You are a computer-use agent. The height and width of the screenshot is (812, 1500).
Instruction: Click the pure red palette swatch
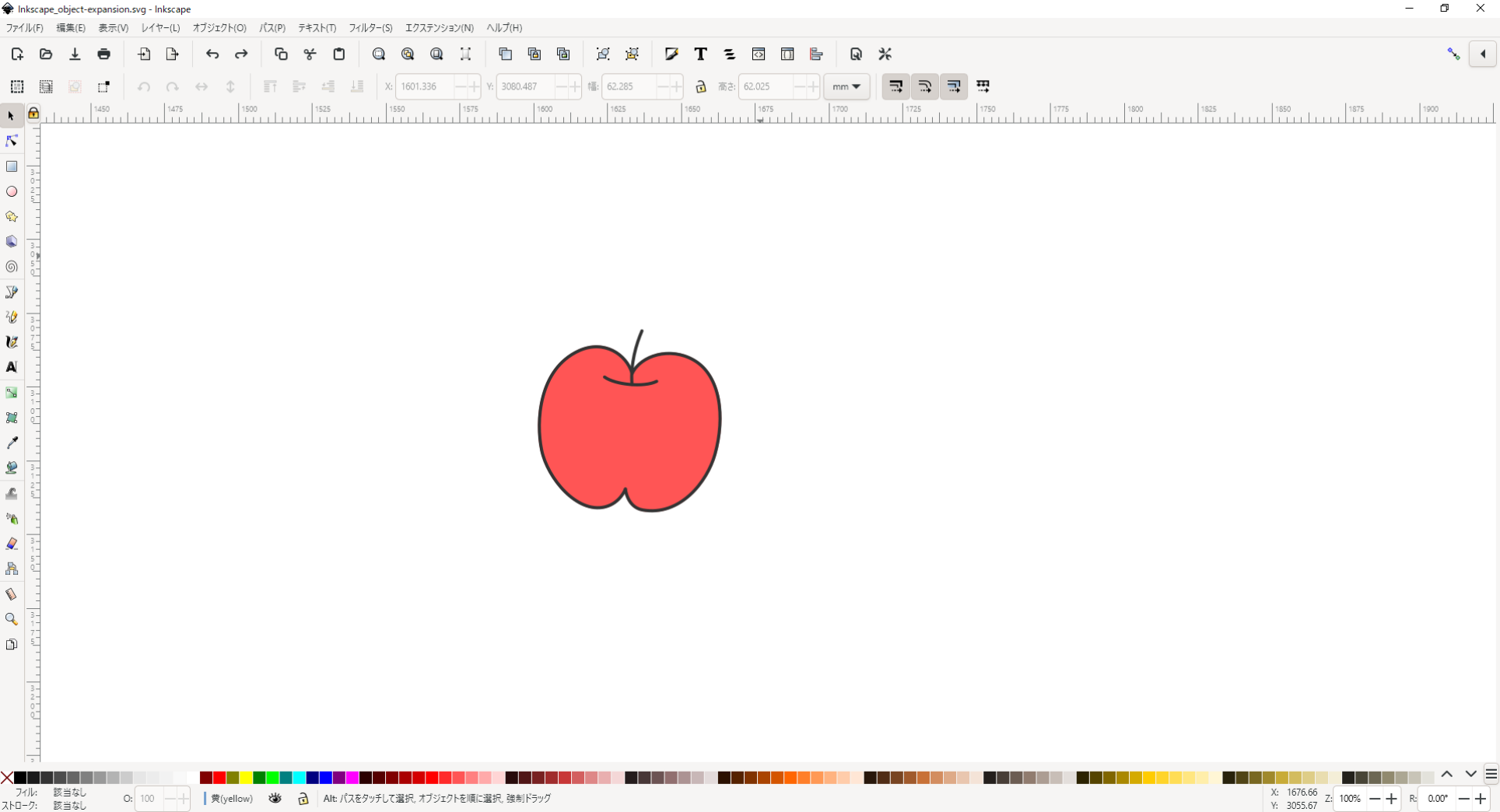219,778
